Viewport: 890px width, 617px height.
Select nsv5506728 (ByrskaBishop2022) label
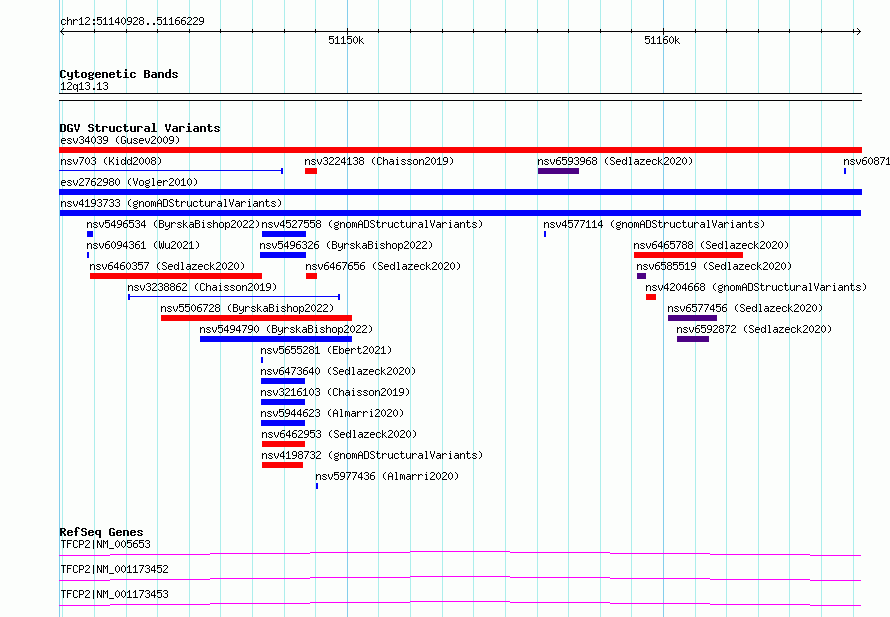(247, 308)
